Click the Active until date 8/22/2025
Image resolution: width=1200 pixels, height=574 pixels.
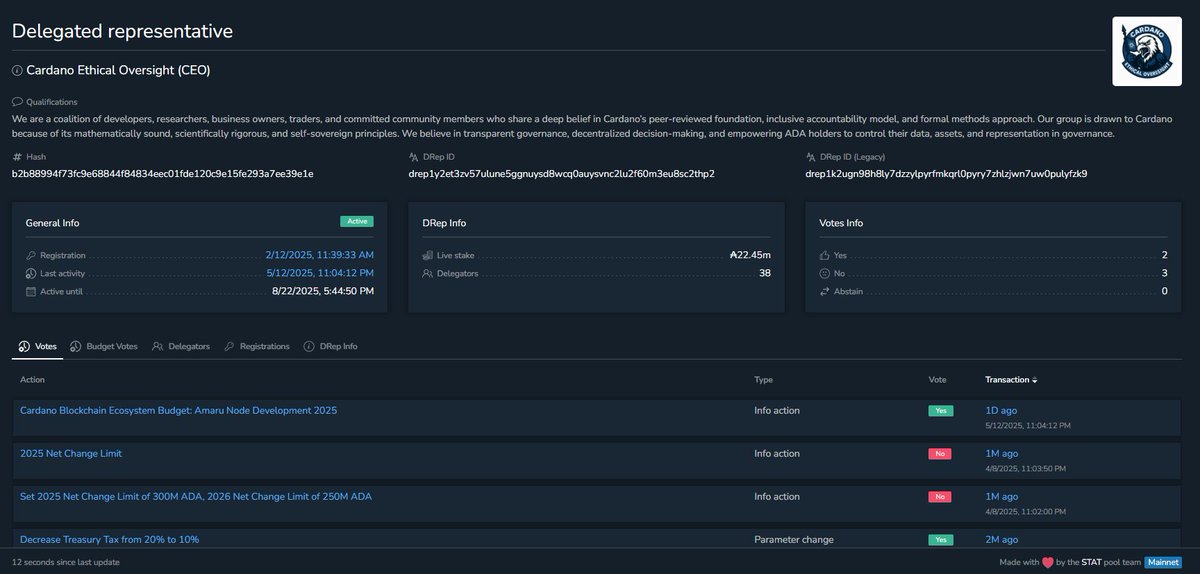coord(323,291)
